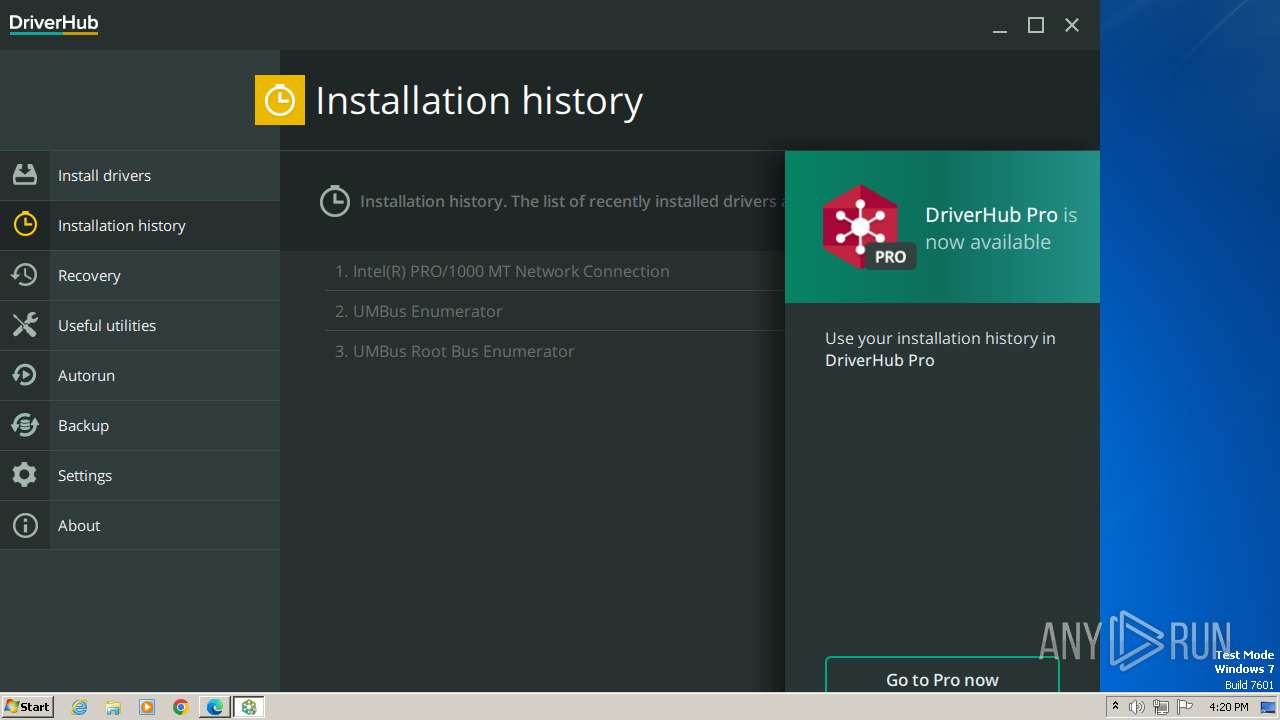Open the About page
Screen dimensions: 1280x720
[140, 525]
